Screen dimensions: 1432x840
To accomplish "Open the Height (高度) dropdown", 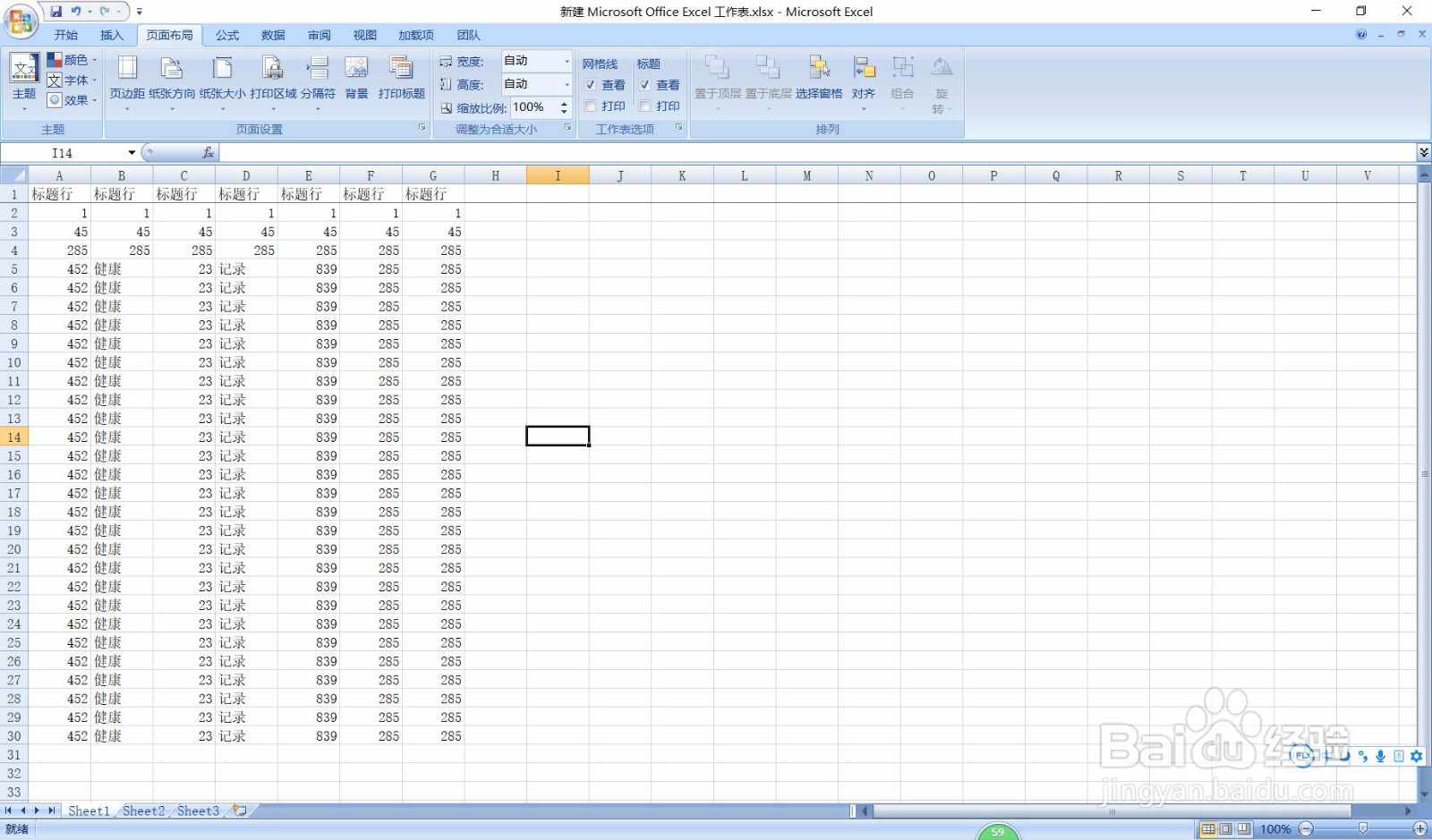I will point(567,84).
